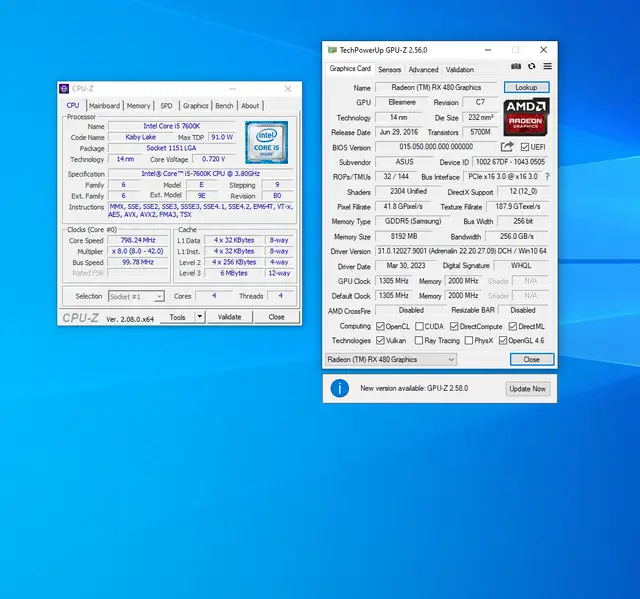Click the Max TDP value 91.0 W
This screenshot has width=640, height=599.
pyautogui.click(x=222, y=137)
